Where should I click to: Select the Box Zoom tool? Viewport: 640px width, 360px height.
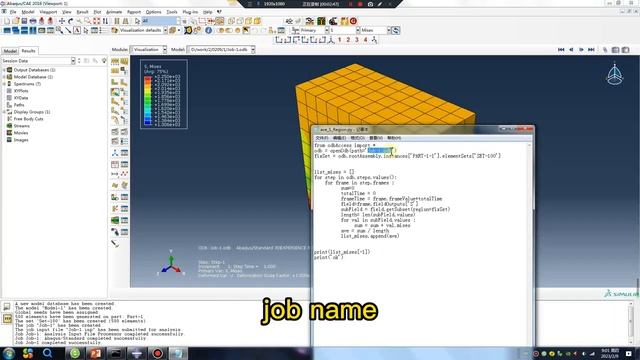(88, 21)
